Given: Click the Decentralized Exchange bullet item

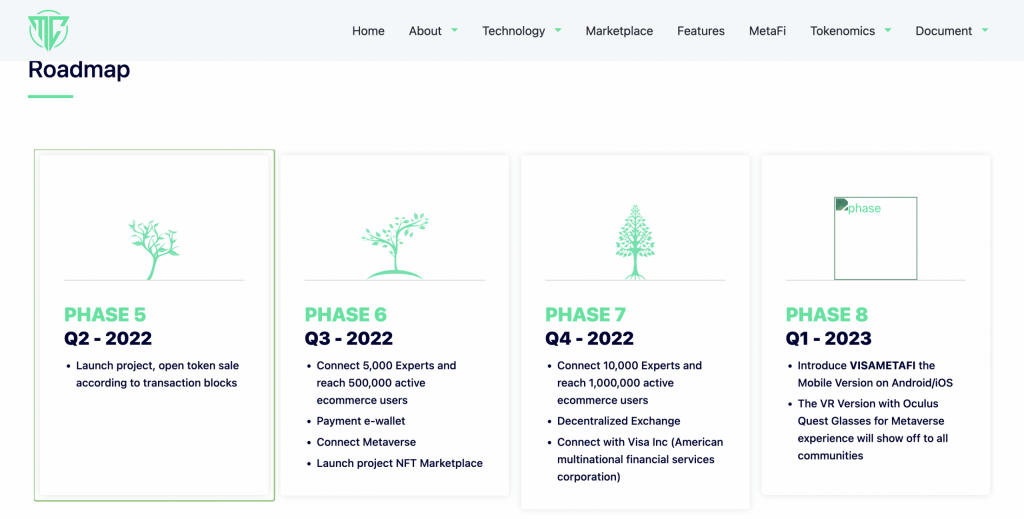Looking at the screenshot, I should pyautogui.click(x=618, y=421).
